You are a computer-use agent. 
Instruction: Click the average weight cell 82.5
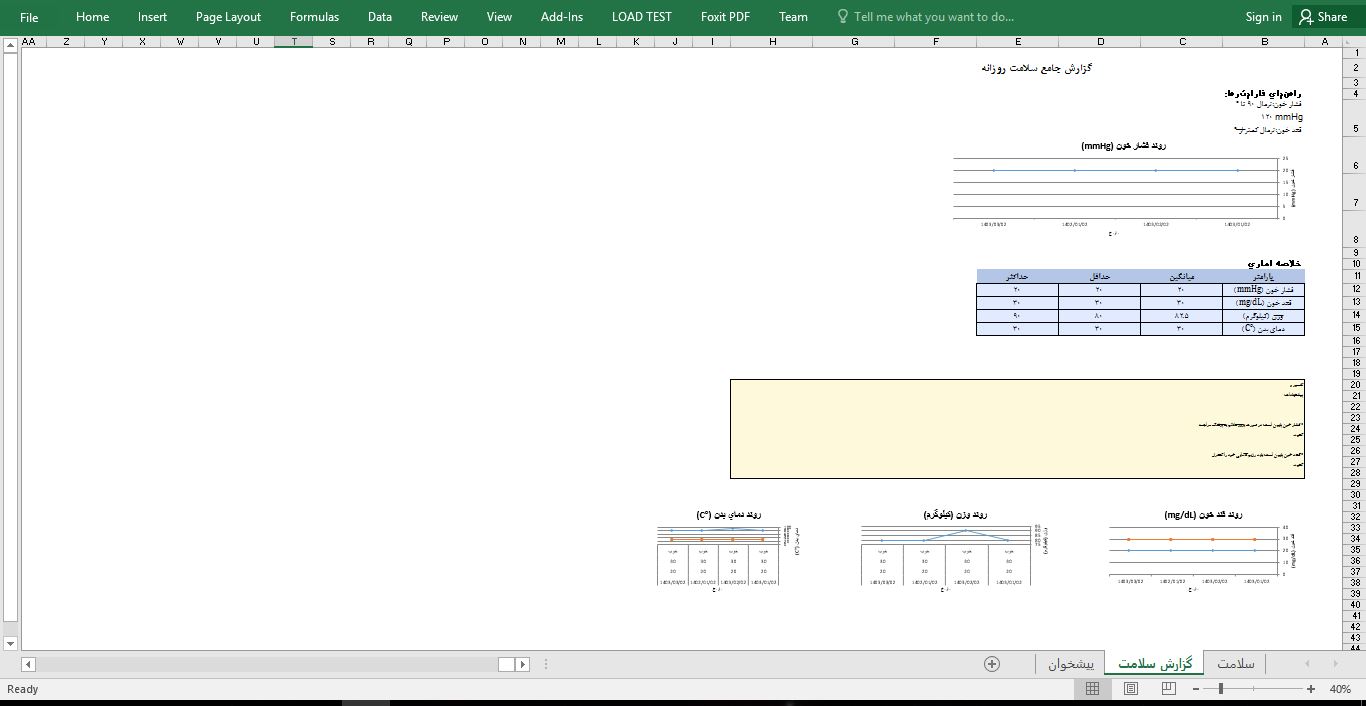[x=1181, y=315]
